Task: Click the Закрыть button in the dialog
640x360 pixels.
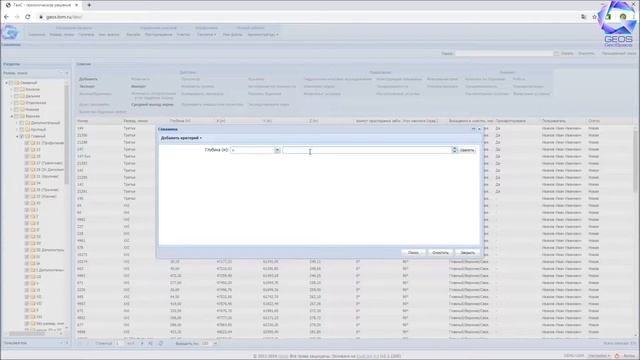Action: coord(467,253)
